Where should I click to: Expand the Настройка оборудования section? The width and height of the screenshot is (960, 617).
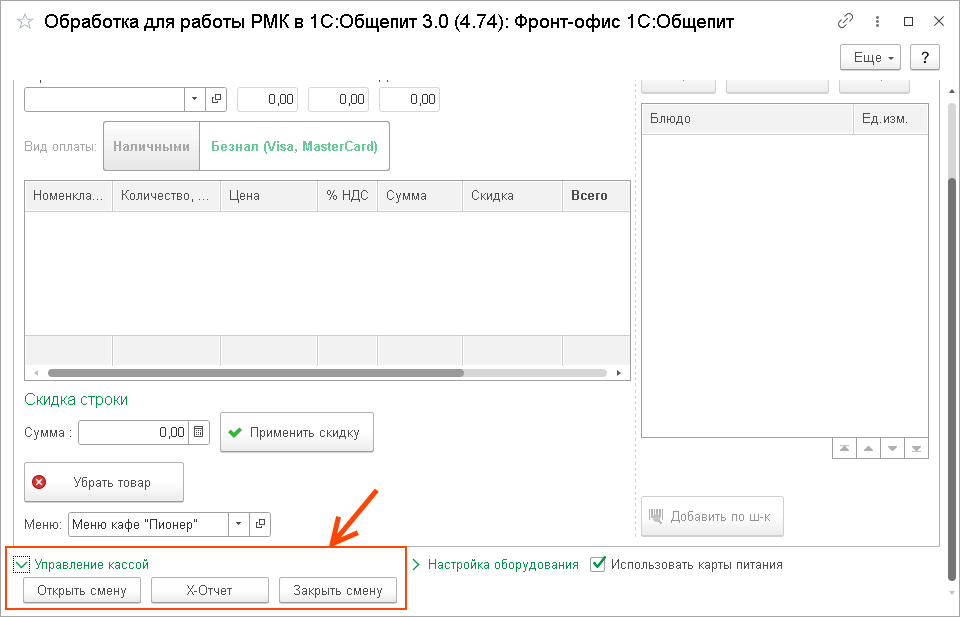pyautogui.click(x=417, y=564)
